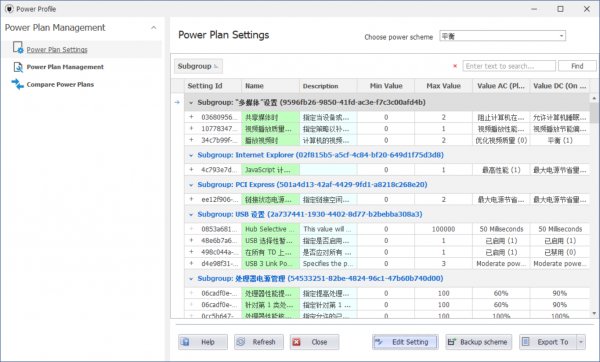Click the table vertical scrollbar thumb
This screenshot has width=600, height=362.
click(594, 113)
